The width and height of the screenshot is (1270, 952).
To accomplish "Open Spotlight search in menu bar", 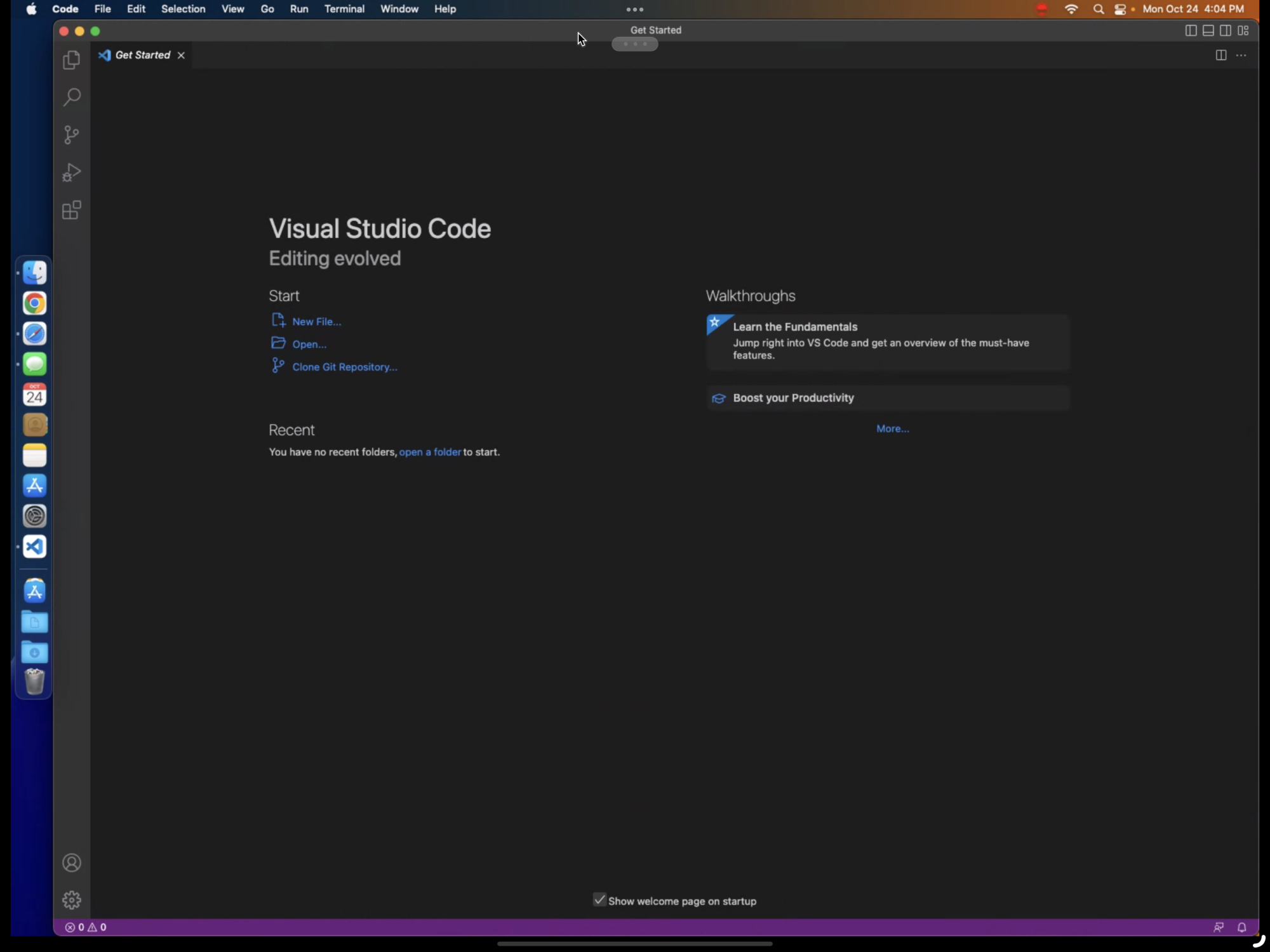I will 1099,9.
